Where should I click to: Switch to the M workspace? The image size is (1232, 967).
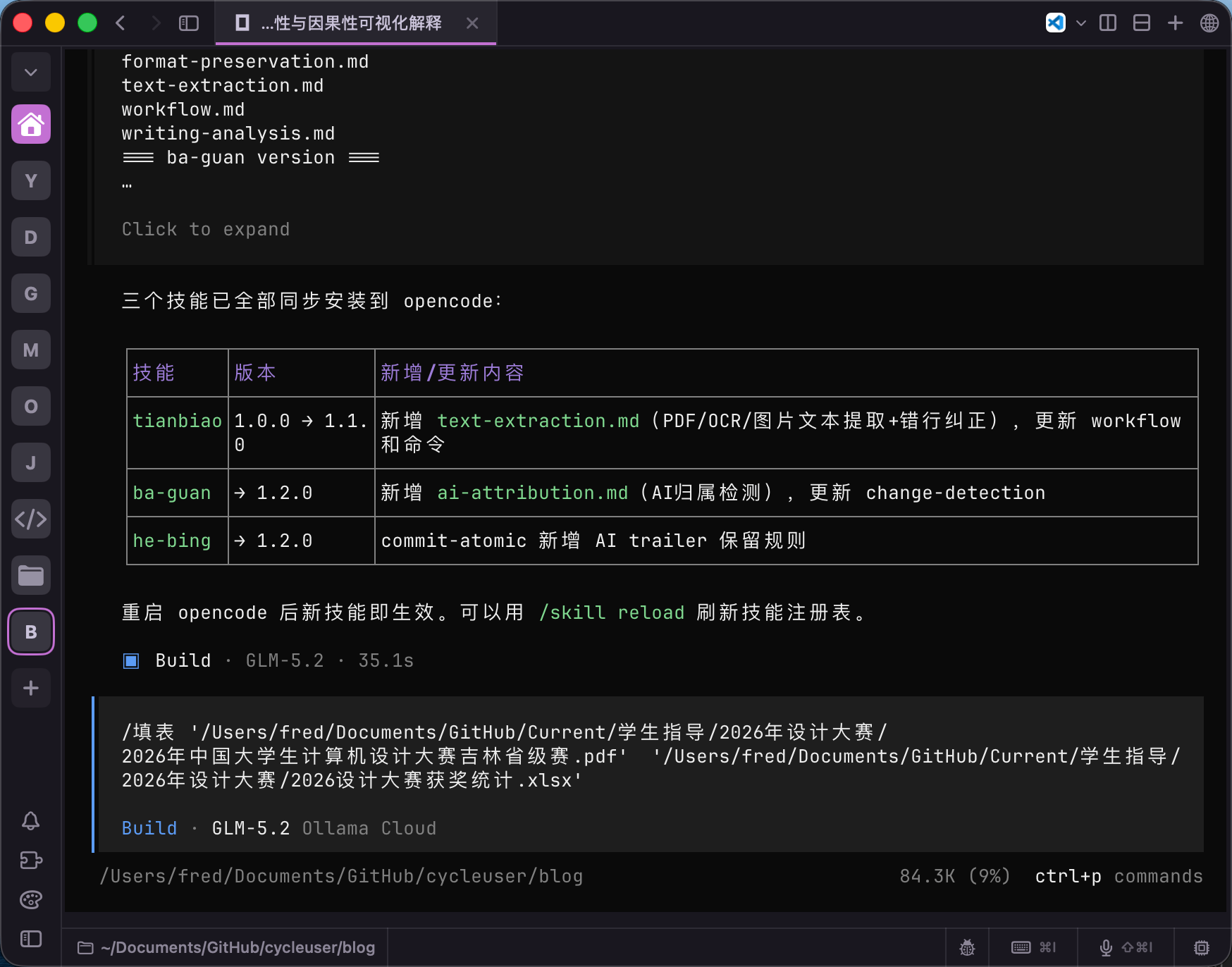coord(31,350)
